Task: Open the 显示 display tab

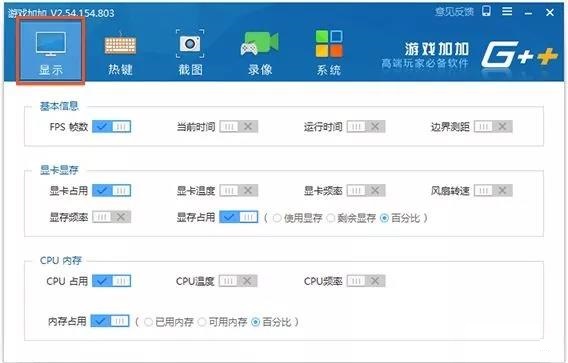Action: tap(51, 51)
